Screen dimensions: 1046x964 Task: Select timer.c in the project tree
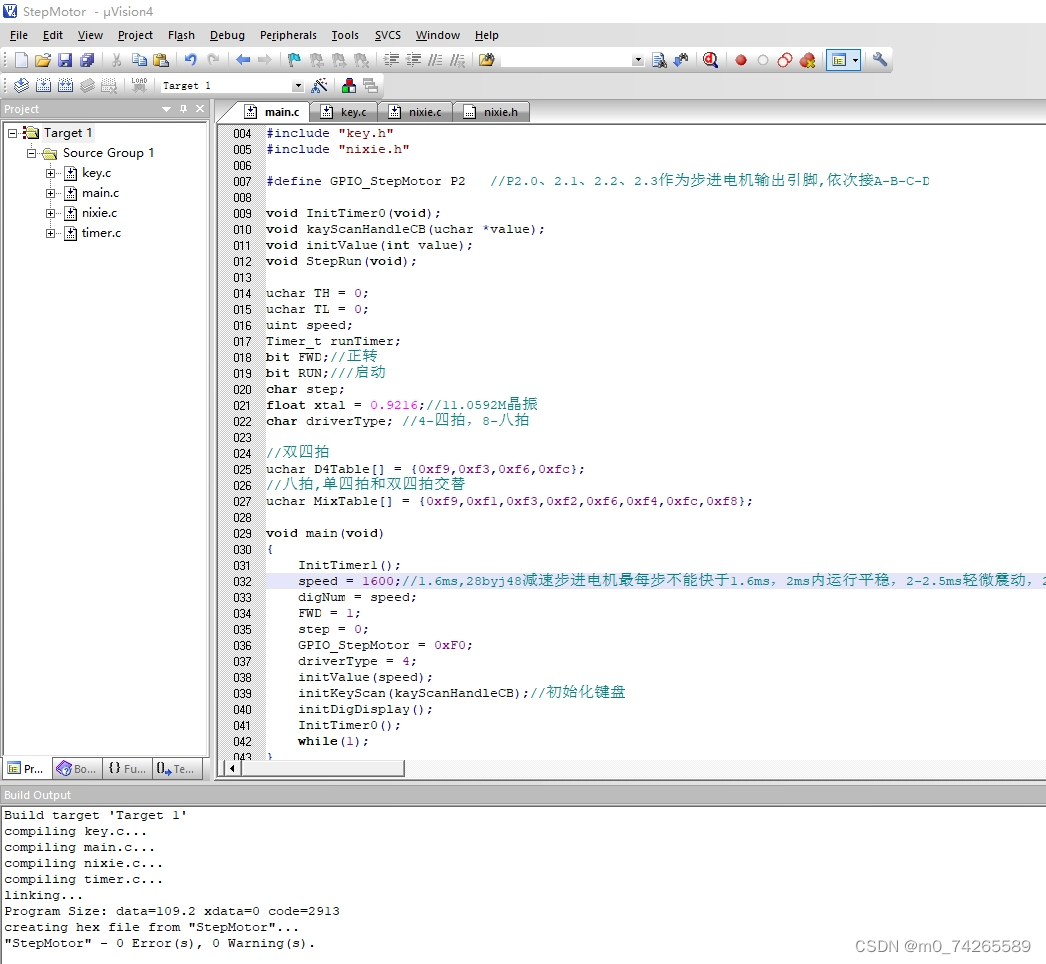pos(101,233)
